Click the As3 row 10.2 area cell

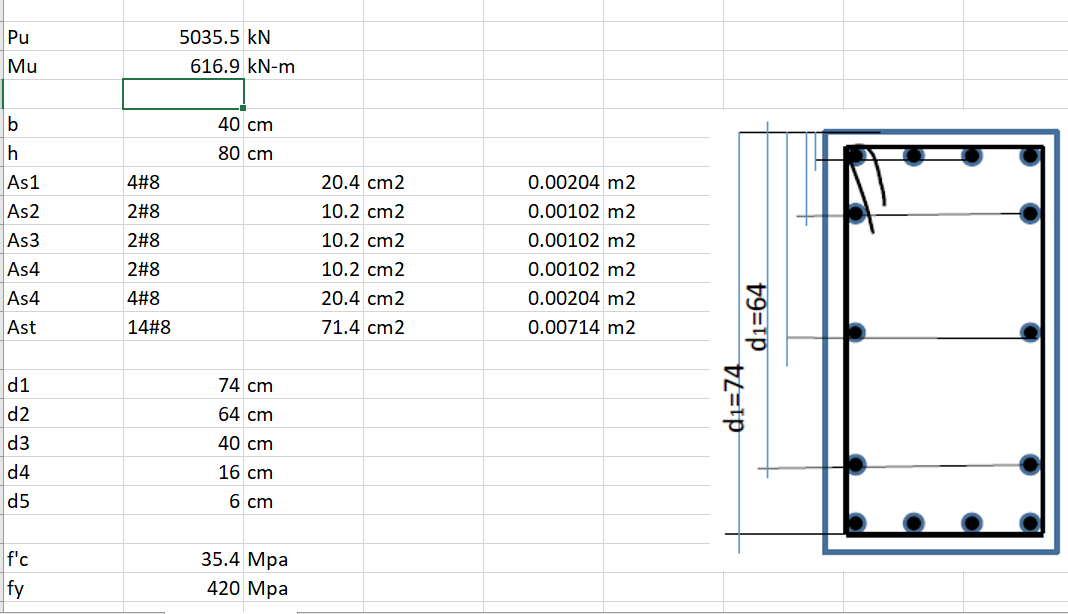point(303,240)
